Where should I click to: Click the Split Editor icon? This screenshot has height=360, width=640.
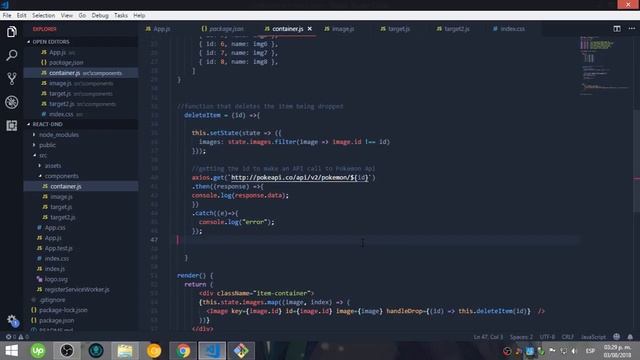617,29
